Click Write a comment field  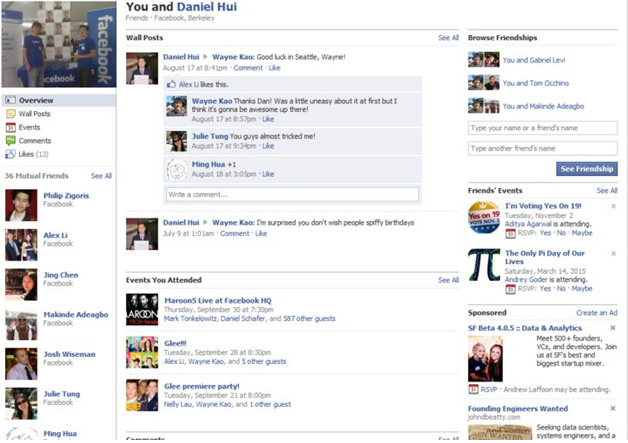pyautogui.click(x=292, y=195)
